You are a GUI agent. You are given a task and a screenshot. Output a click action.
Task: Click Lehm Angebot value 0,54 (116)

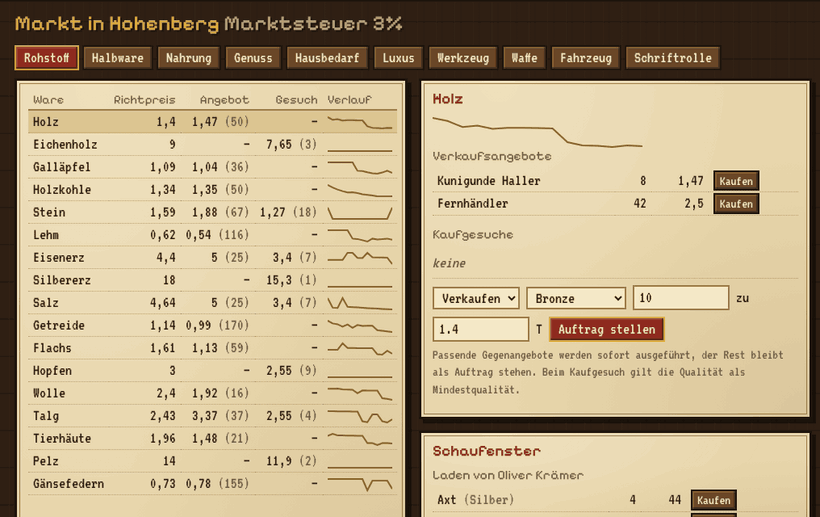coord(218,235)
